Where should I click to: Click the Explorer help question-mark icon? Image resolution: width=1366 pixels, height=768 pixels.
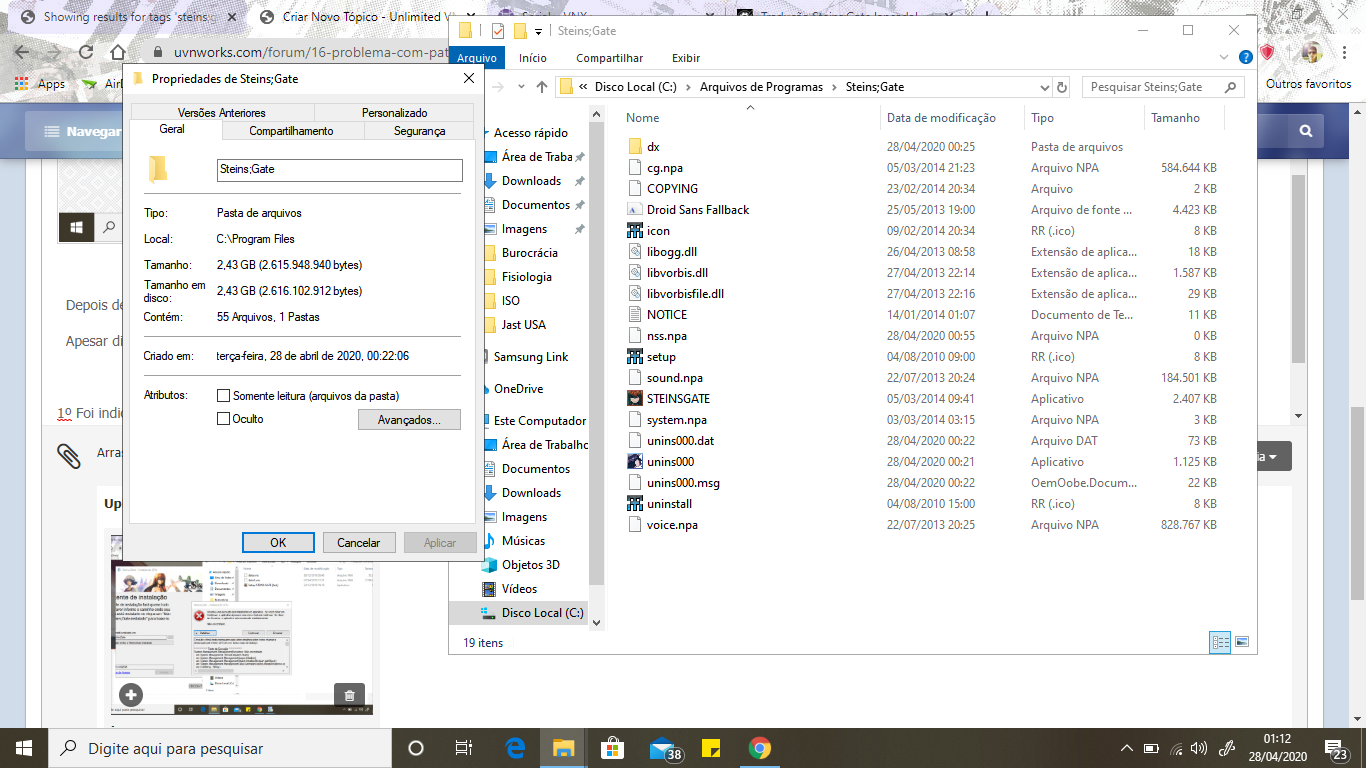(1245, 58)
